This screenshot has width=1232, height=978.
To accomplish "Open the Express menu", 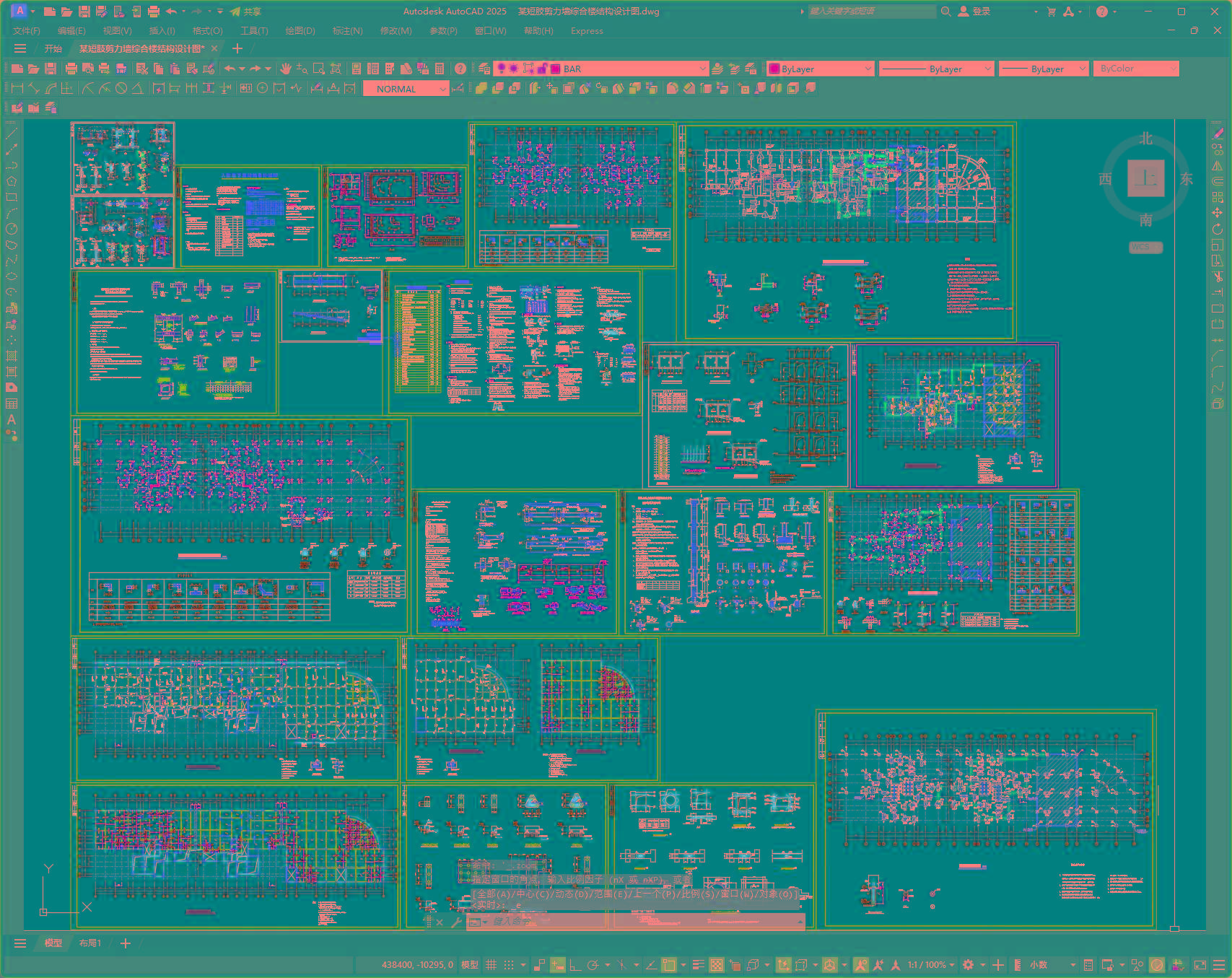I will 587,31.
